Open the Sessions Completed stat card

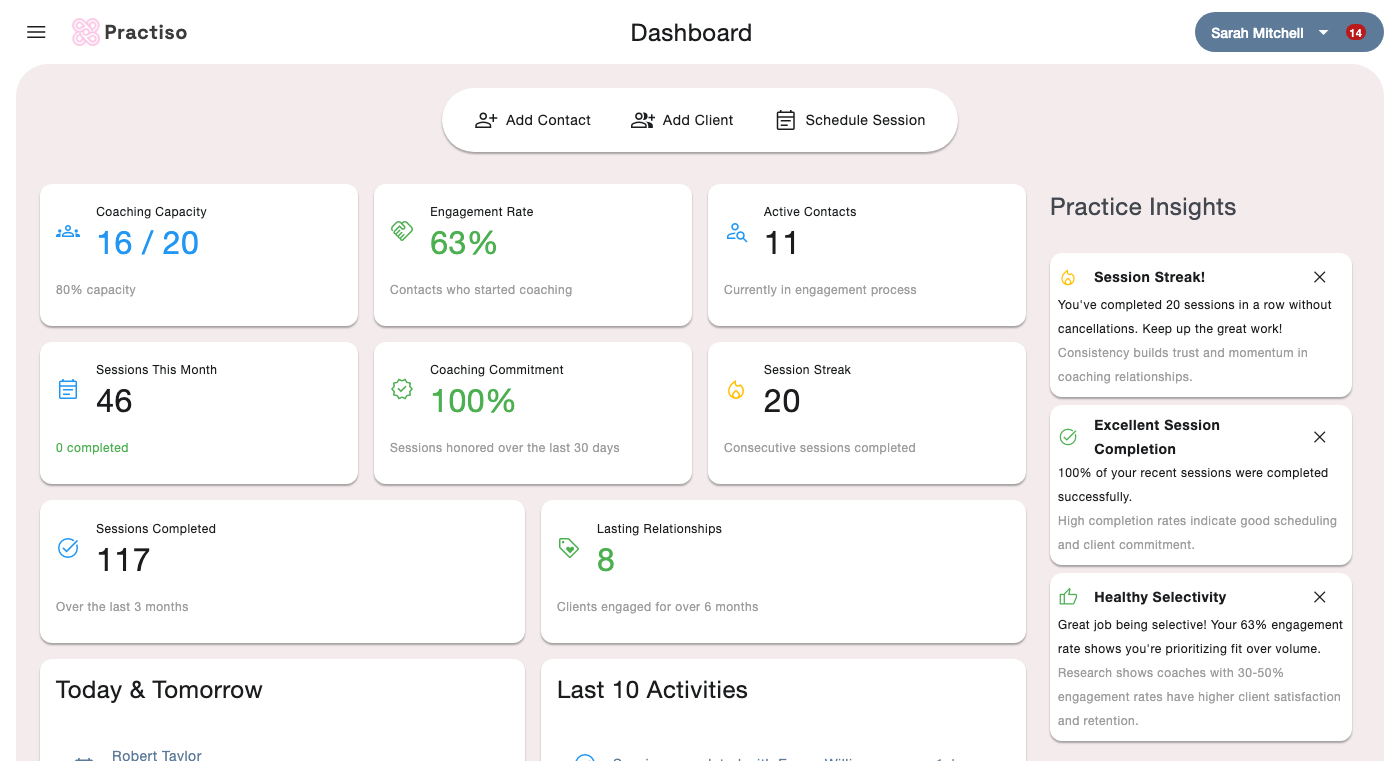(x=282, y=571)
